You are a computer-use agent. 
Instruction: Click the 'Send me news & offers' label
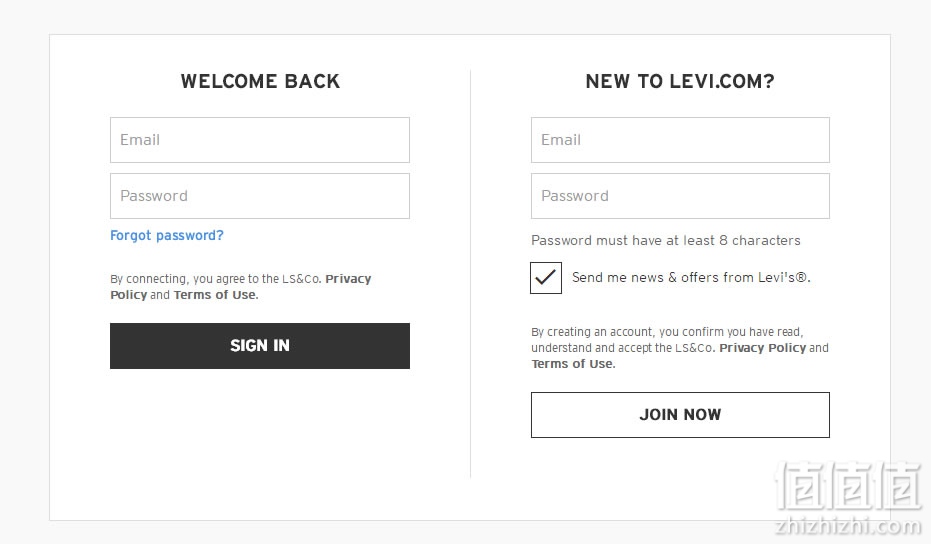point(691,277)
